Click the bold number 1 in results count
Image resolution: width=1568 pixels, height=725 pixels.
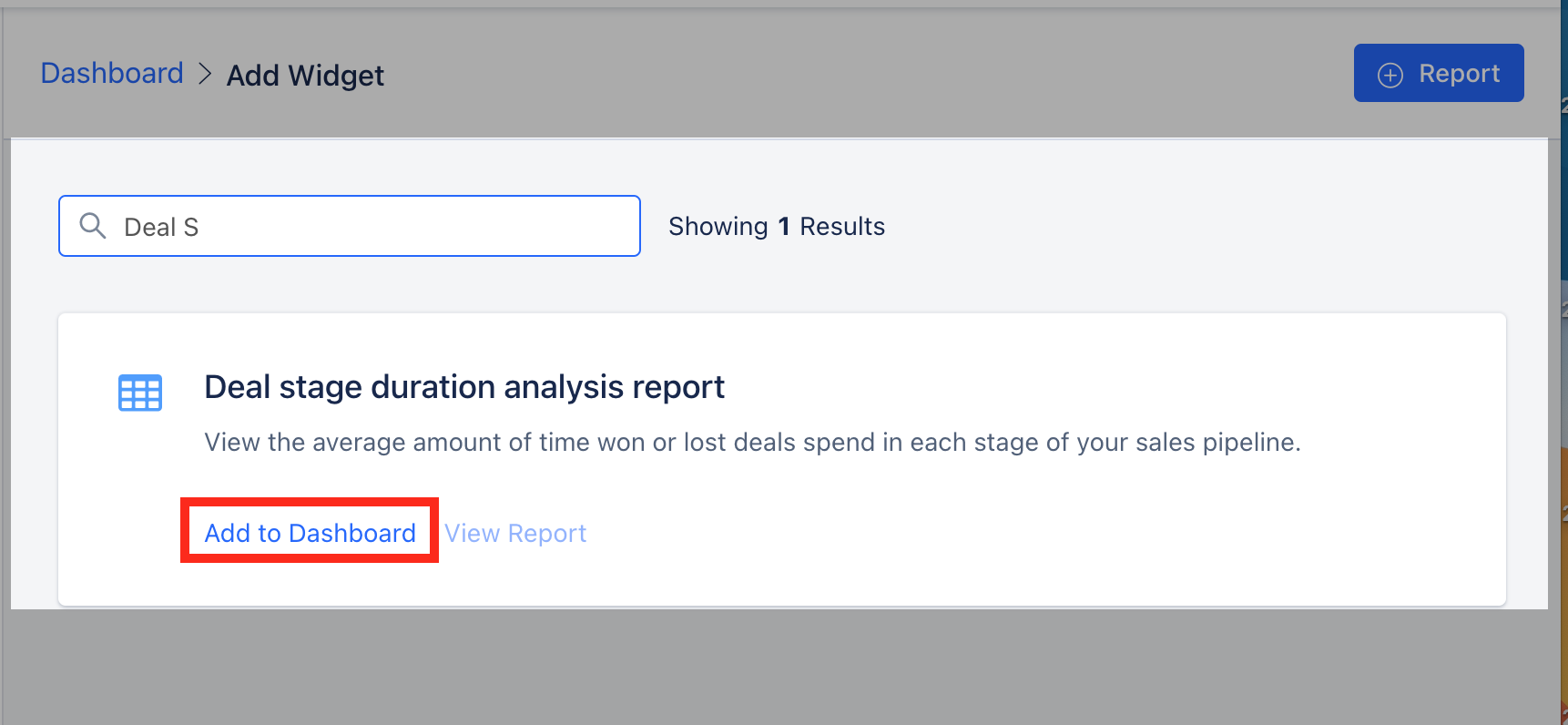783,226
